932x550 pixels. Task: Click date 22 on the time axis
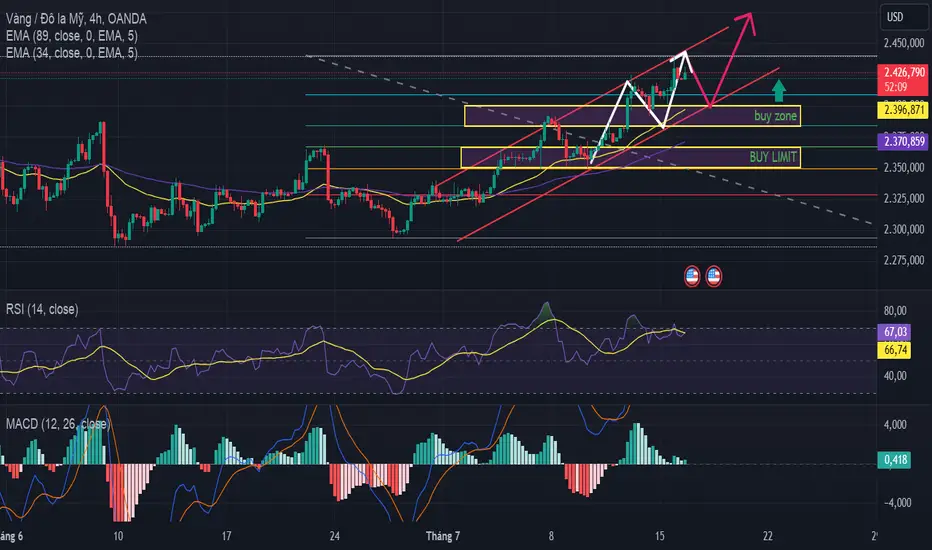point(768,536)
